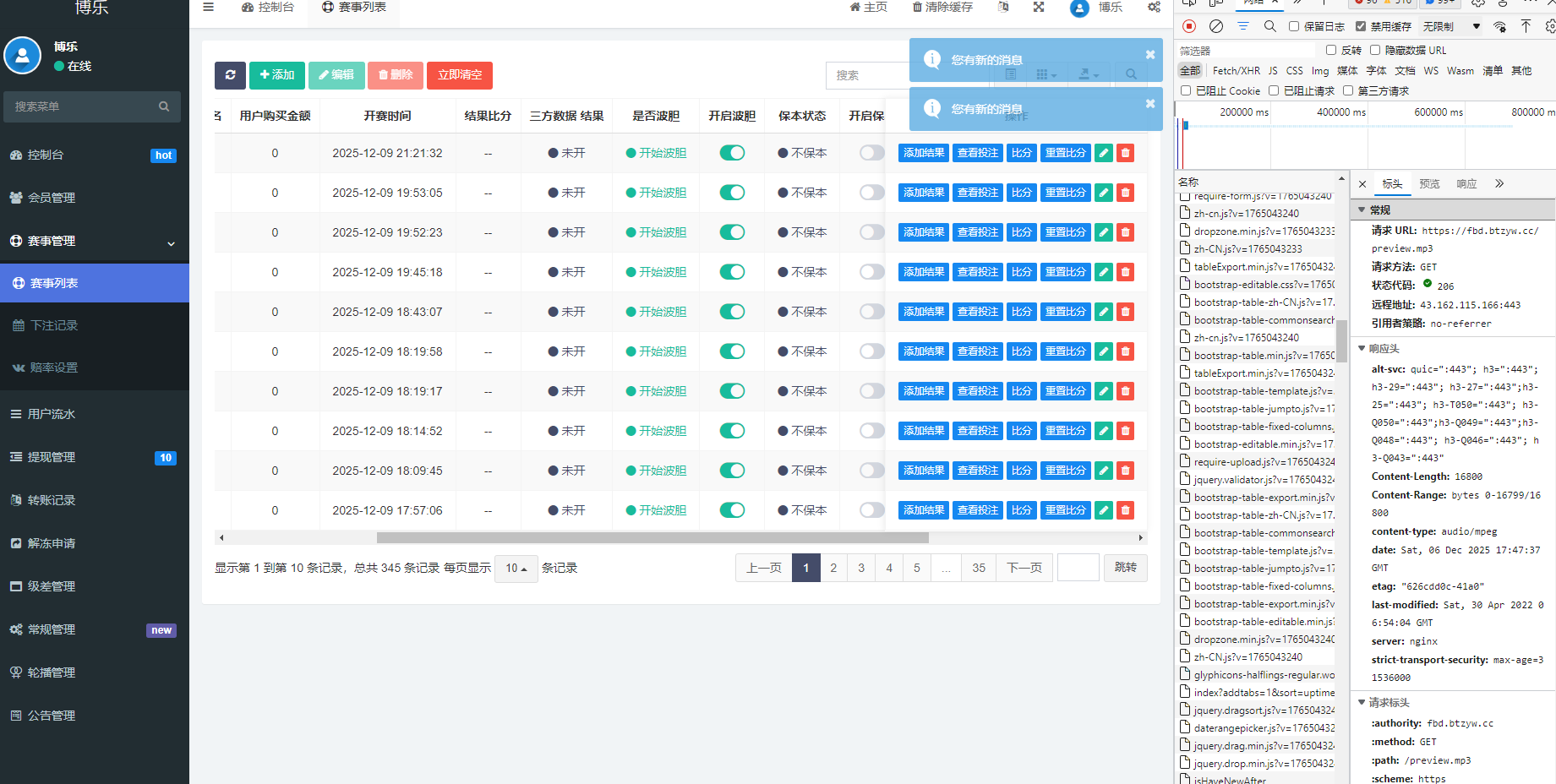
Task: Toggle 开启波胆 switch for 21:21:32 row
Action: pyautogui.click(x=732, y=153)
